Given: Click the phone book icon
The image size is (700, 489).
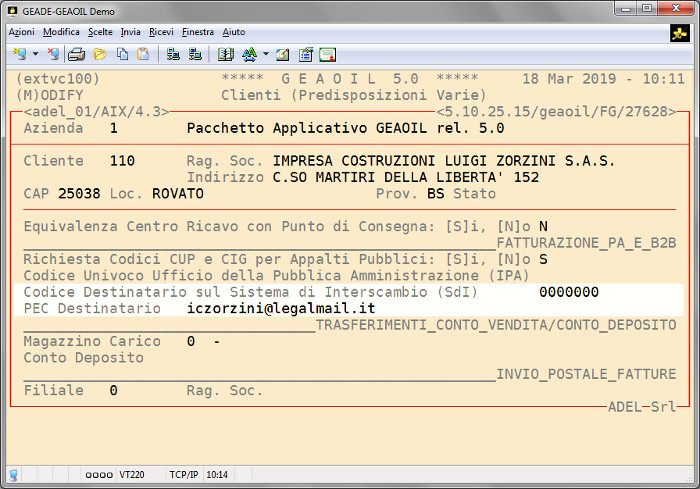Looking at the screenshot, I should [x=225, y=54].
